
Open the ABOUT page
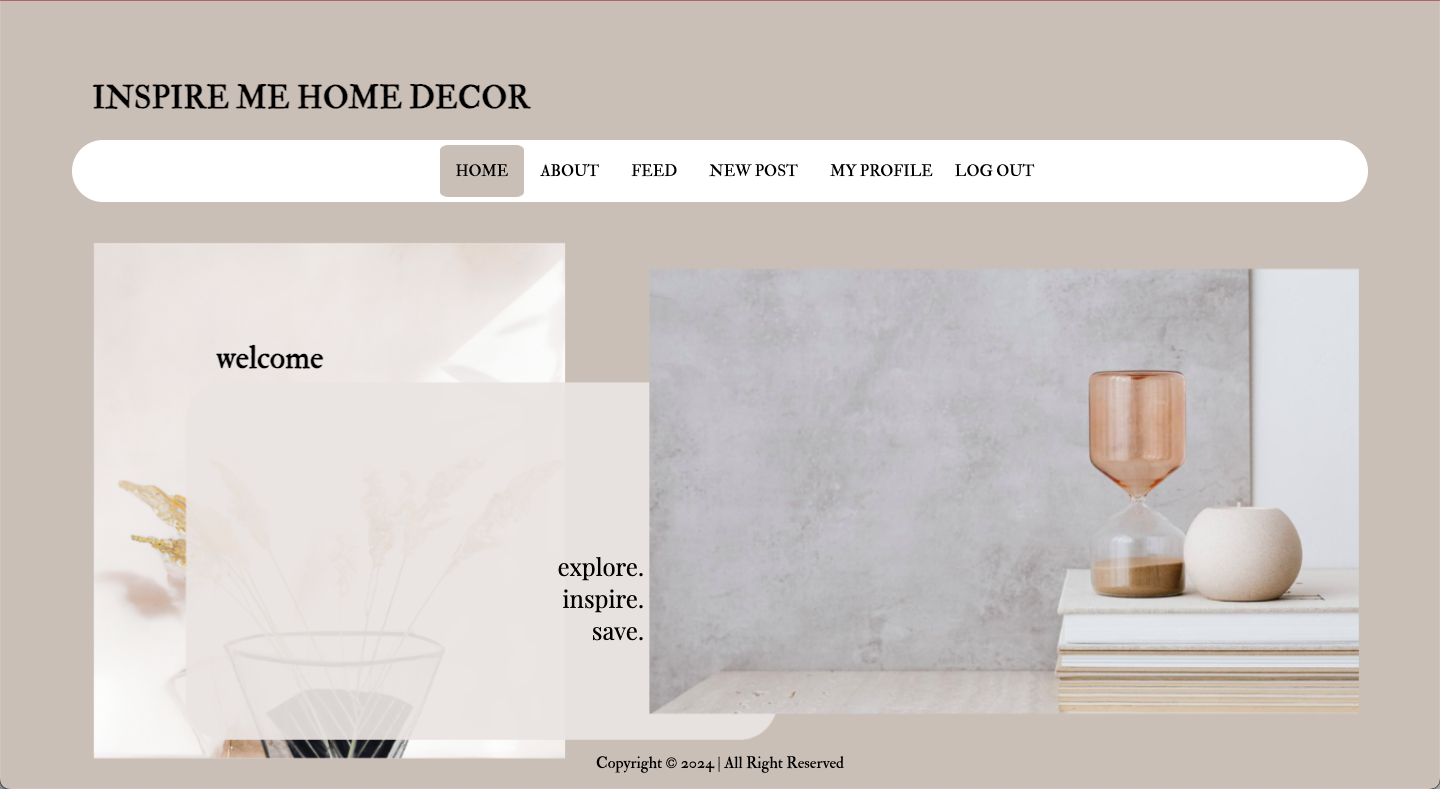pyautogui.click(x=569, y=171)
